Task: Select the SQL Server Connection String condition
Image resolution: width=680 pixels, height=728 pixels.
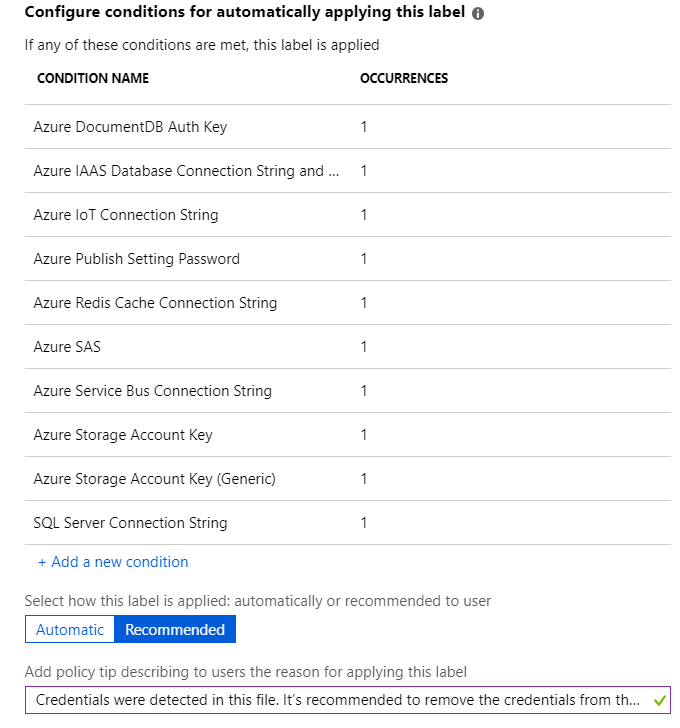Action: [131, 523]
